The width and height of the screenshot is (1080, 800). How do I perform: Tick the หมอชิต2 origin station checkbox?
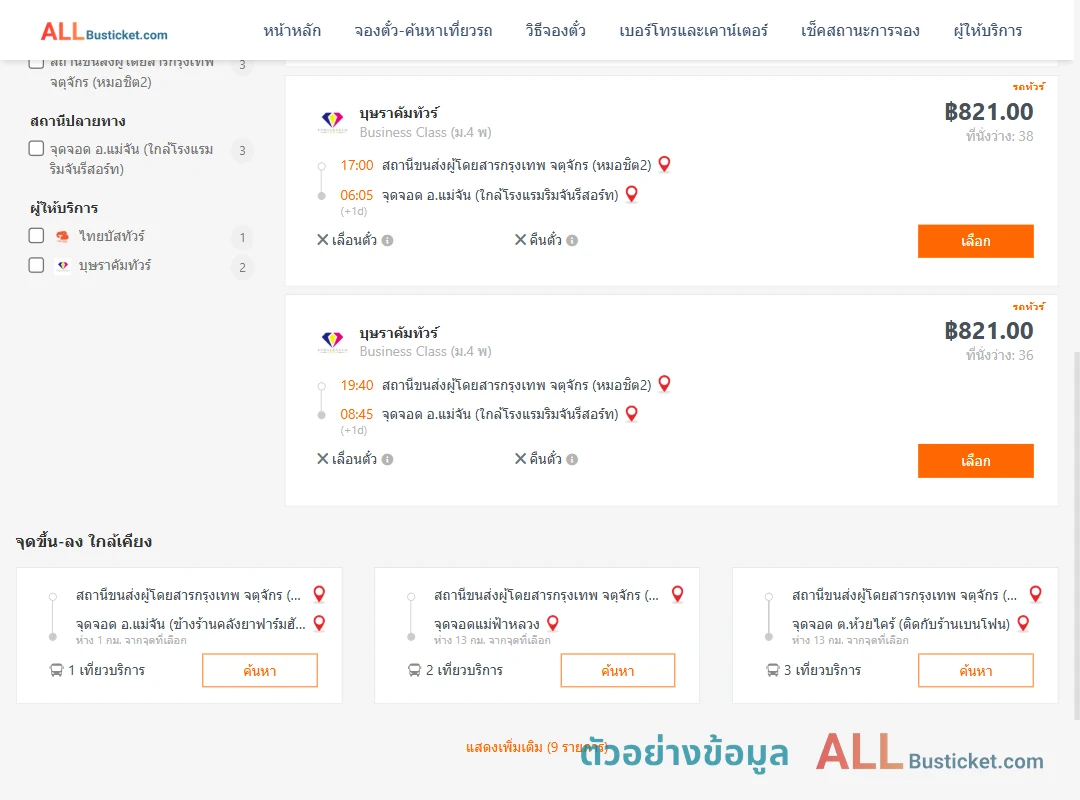click(x=37, y=63)
